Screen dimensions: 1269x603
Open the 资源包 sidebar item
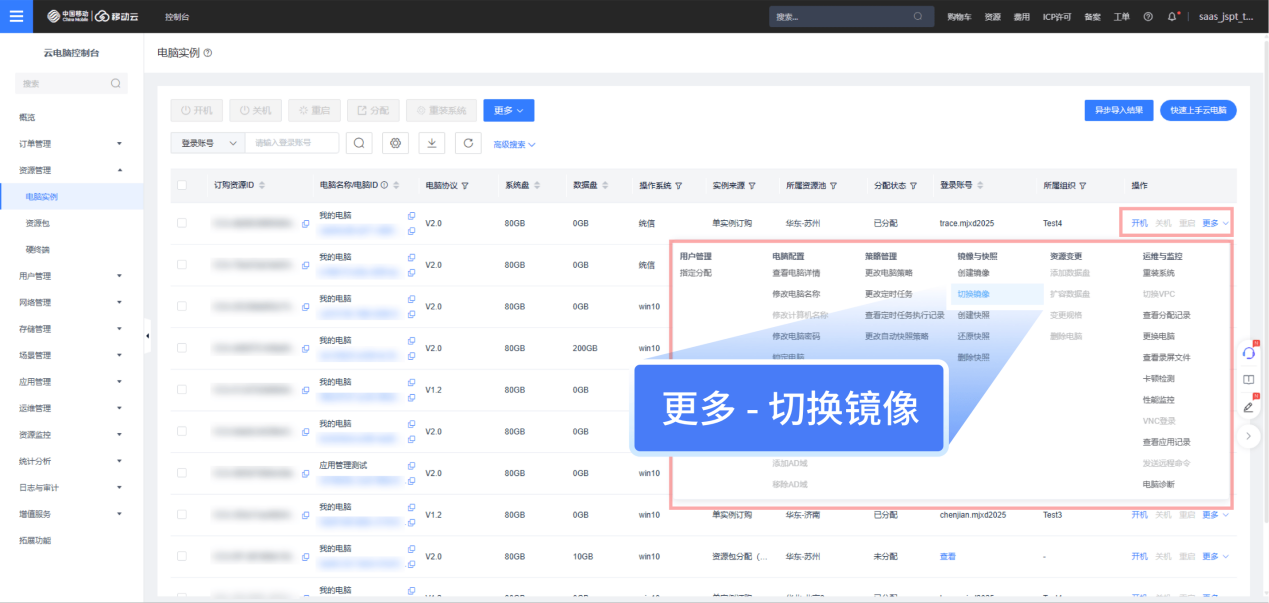[38, 223]
